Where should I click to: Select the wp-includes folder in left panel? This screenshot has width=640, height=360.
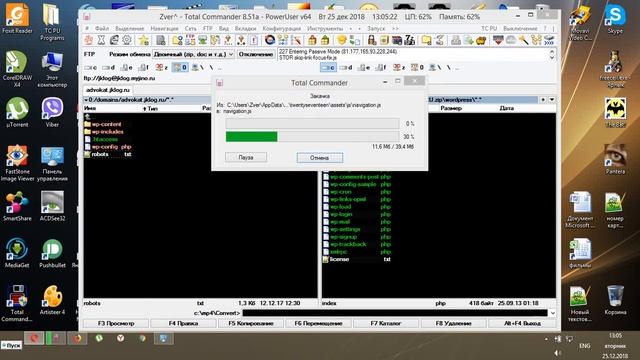(104, 132)
